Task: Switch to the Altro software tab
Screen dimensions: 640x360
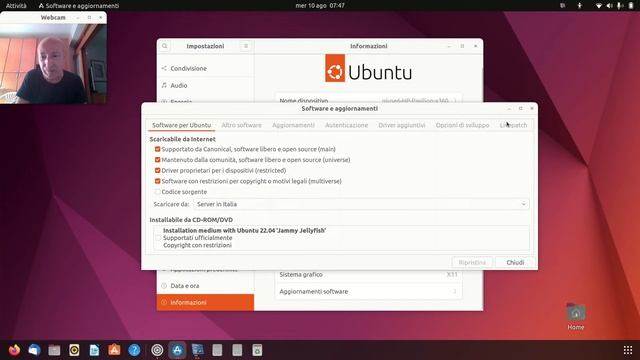Action: coord(241,125)
